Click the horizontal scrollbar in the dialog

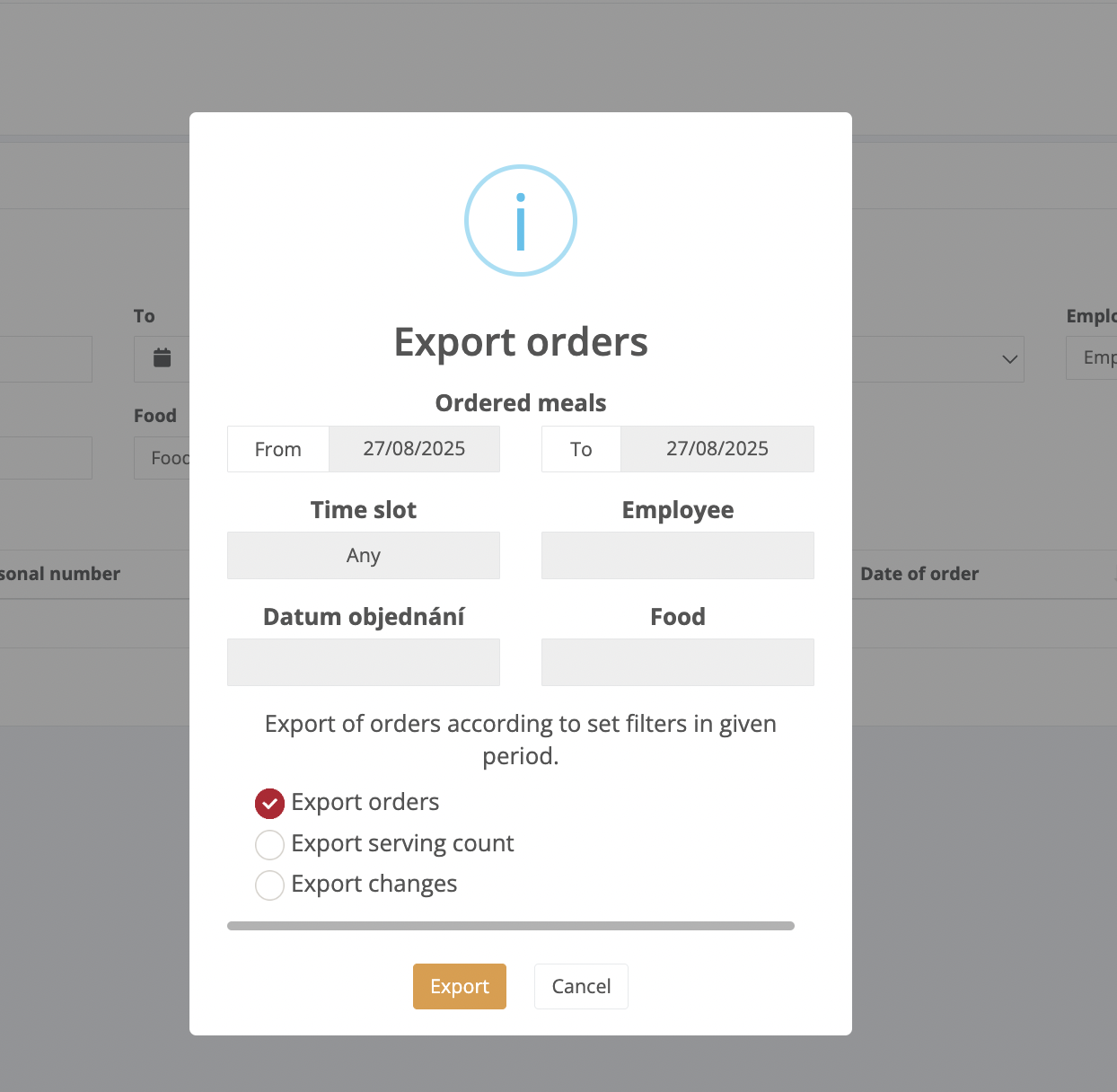click(511, 926)
